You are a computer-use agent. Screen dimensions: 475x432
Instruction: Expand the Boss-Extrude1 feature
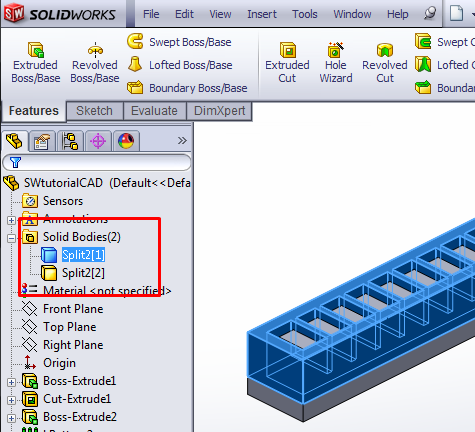point(11,382)
